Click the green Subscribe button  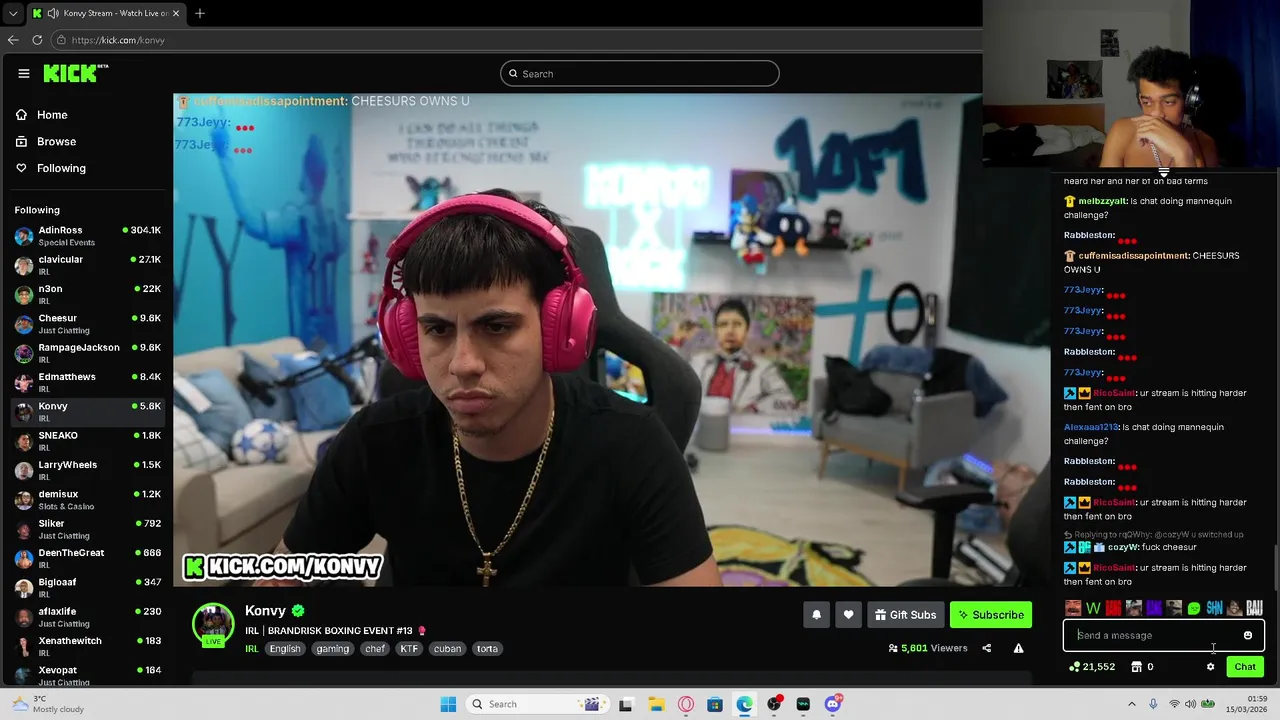[990, 615]
